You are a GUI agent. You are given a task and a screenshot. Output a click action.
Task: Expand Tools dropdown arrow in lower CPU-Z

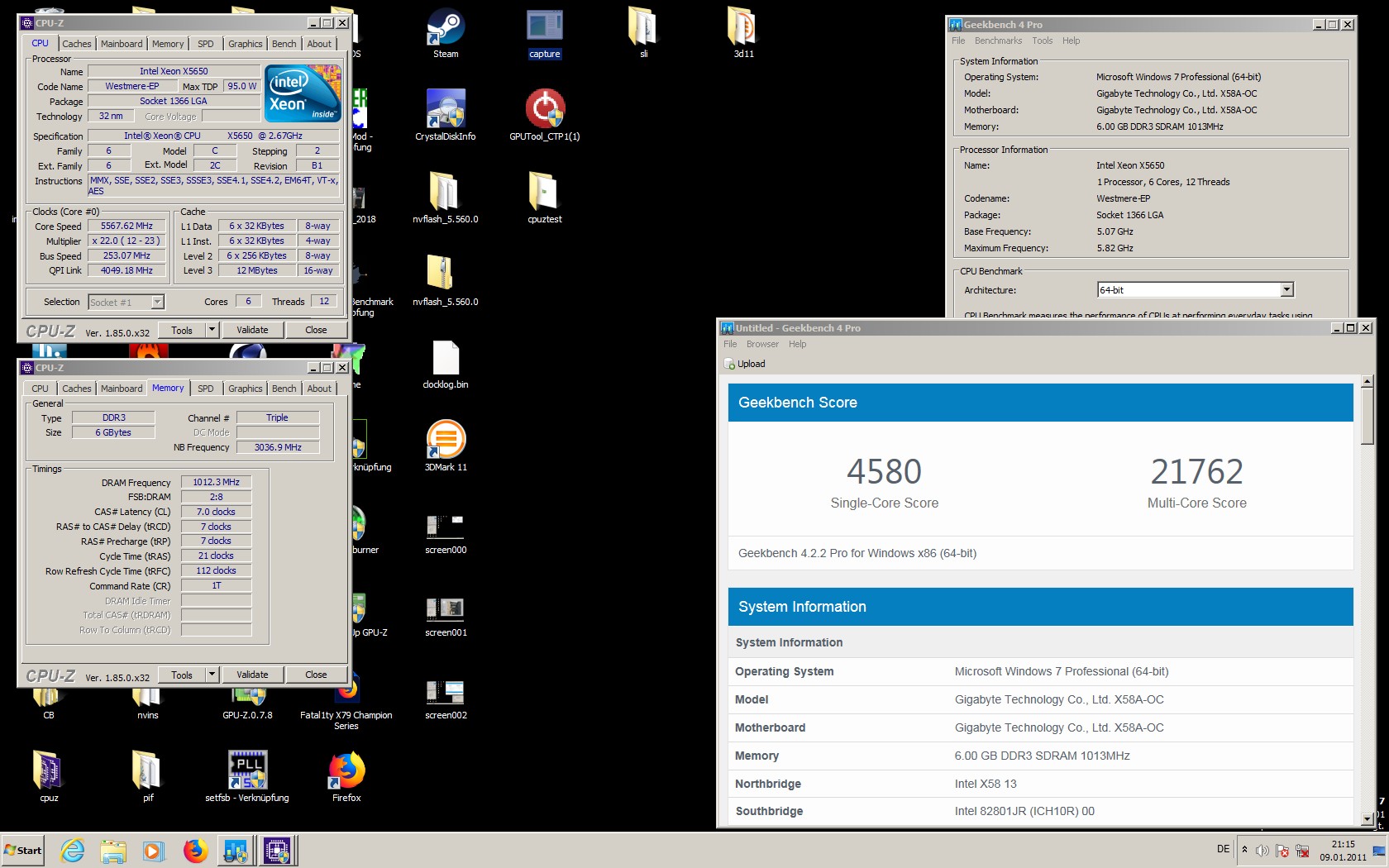pos(212,675)
